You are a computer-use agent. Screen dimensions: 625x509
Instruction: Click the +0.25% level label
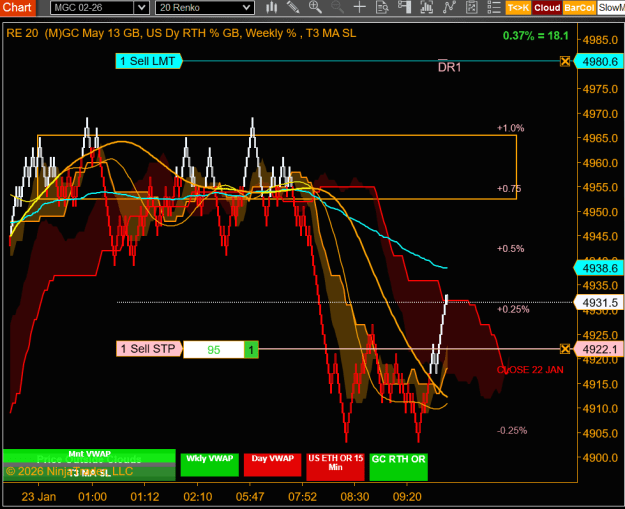[x=513, y=309]
